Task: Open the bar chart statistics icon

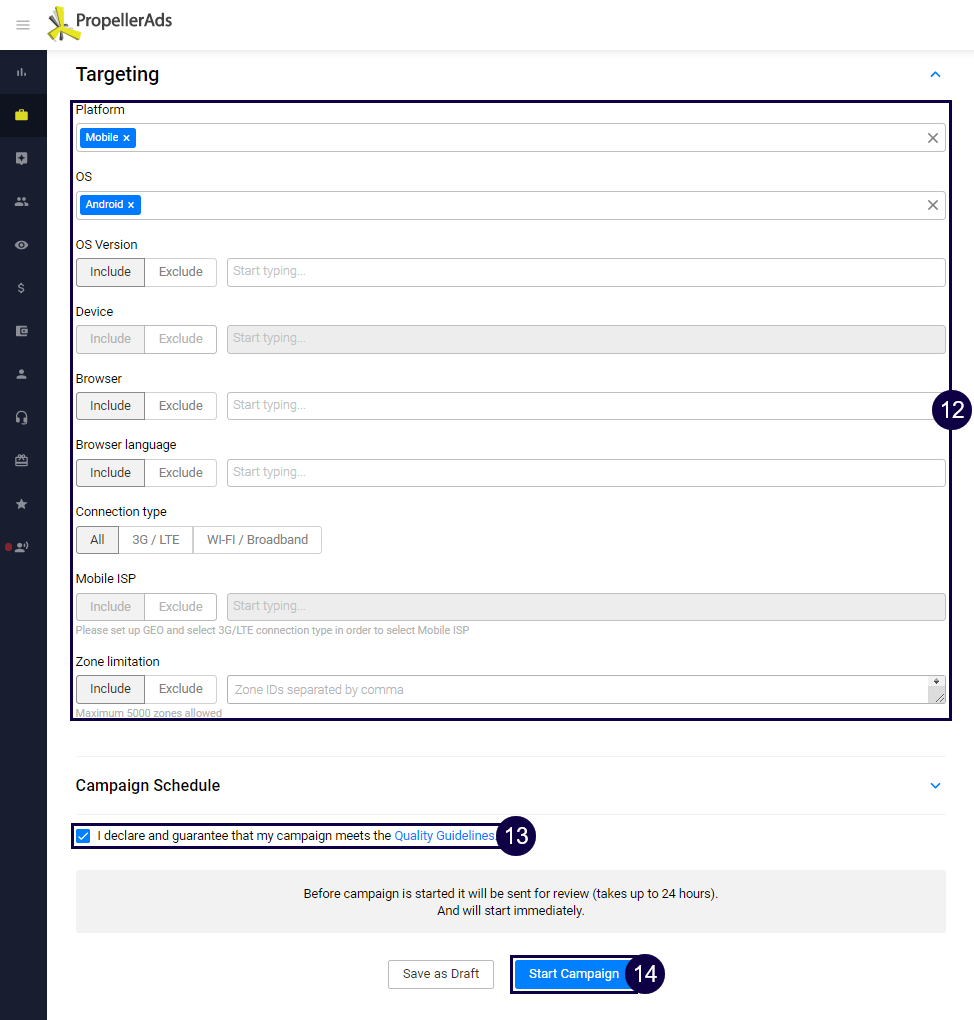Action: coord(22,72)
